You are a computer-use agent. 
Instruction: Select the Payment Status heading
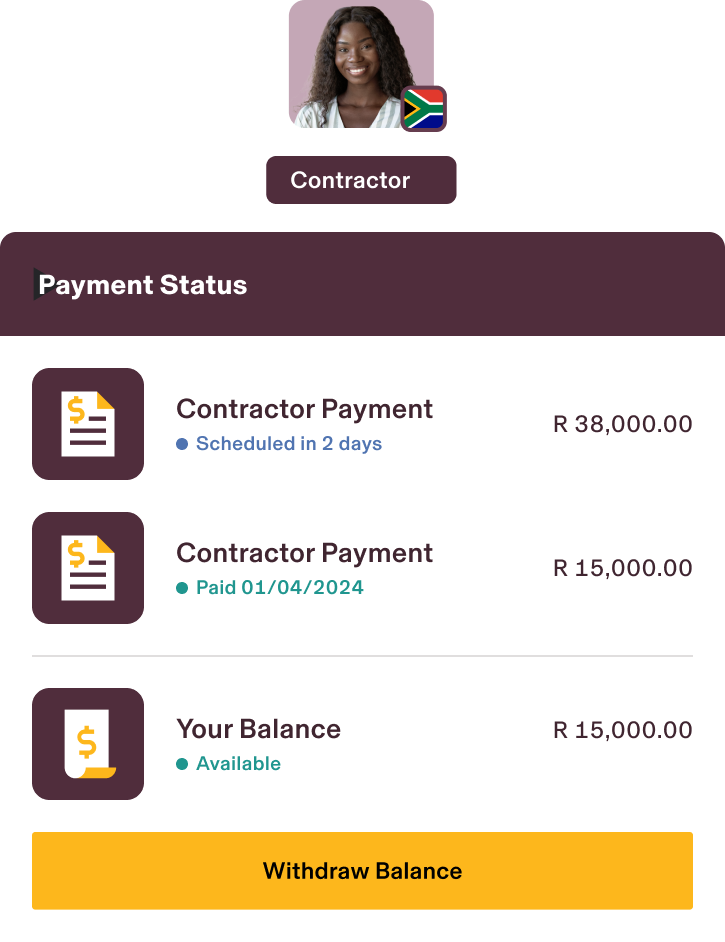(x=143, y=285)
